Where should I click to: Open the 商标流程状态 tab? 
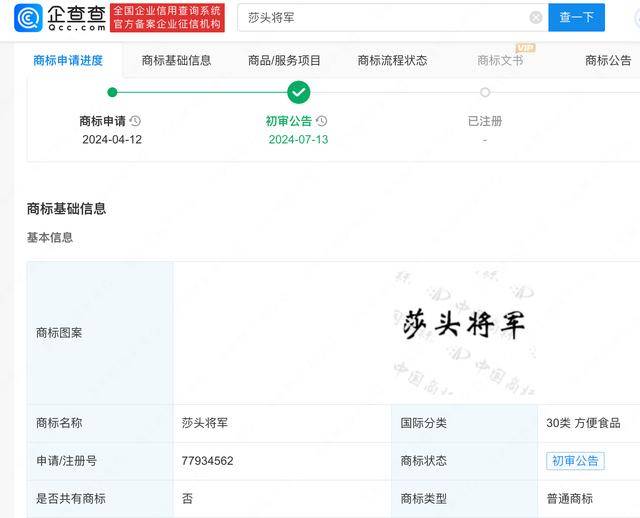click(x=392, y=60)
